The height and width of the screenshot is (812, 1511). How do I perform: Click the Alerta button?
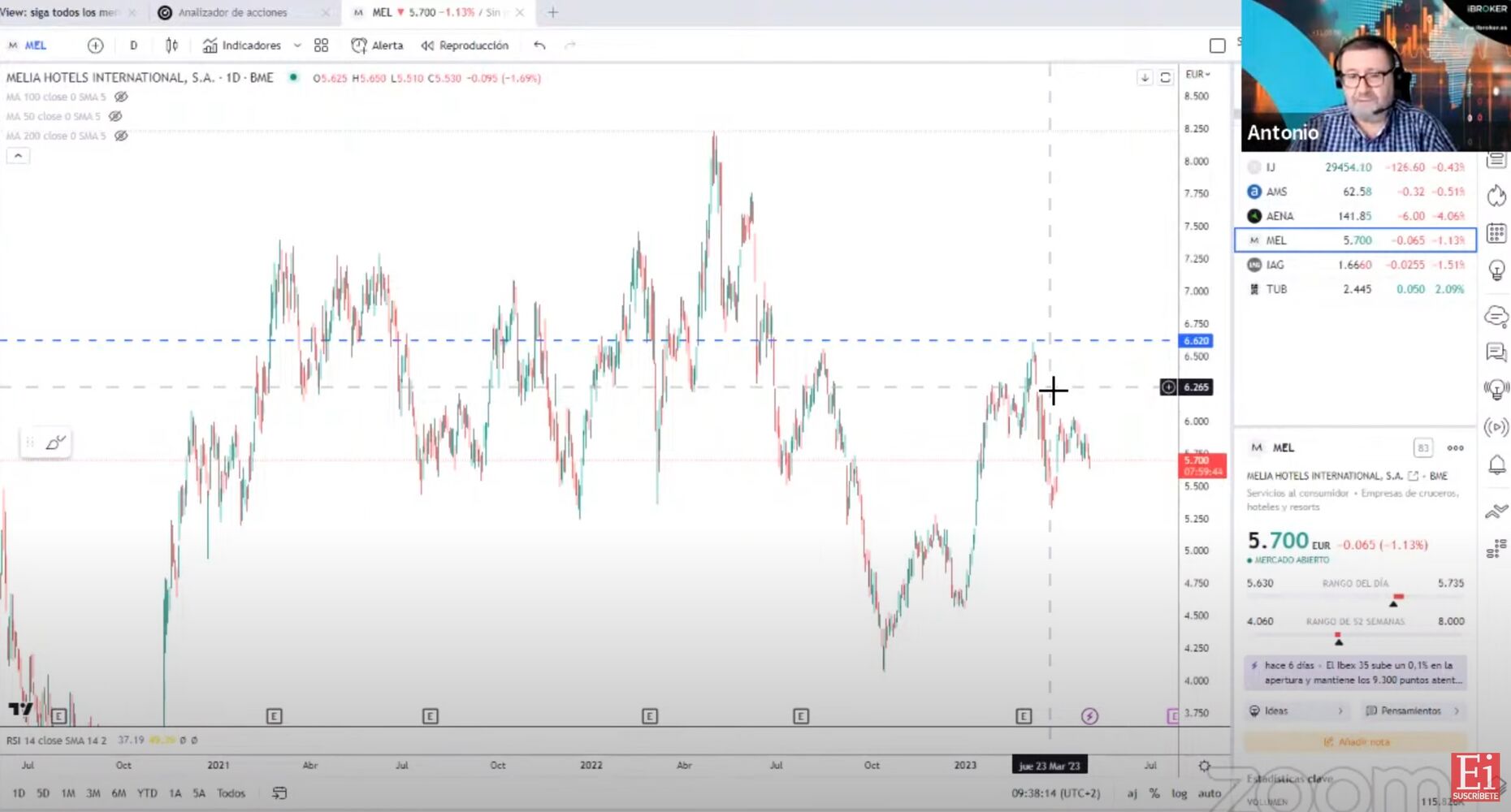click(377, 45)
